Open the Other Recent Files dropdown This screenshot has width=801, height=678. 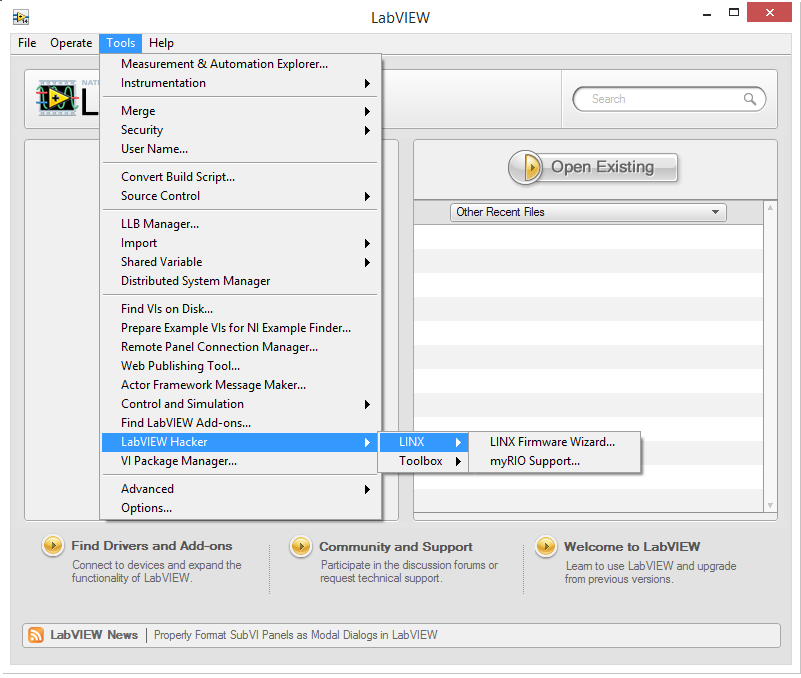point(588,212)
